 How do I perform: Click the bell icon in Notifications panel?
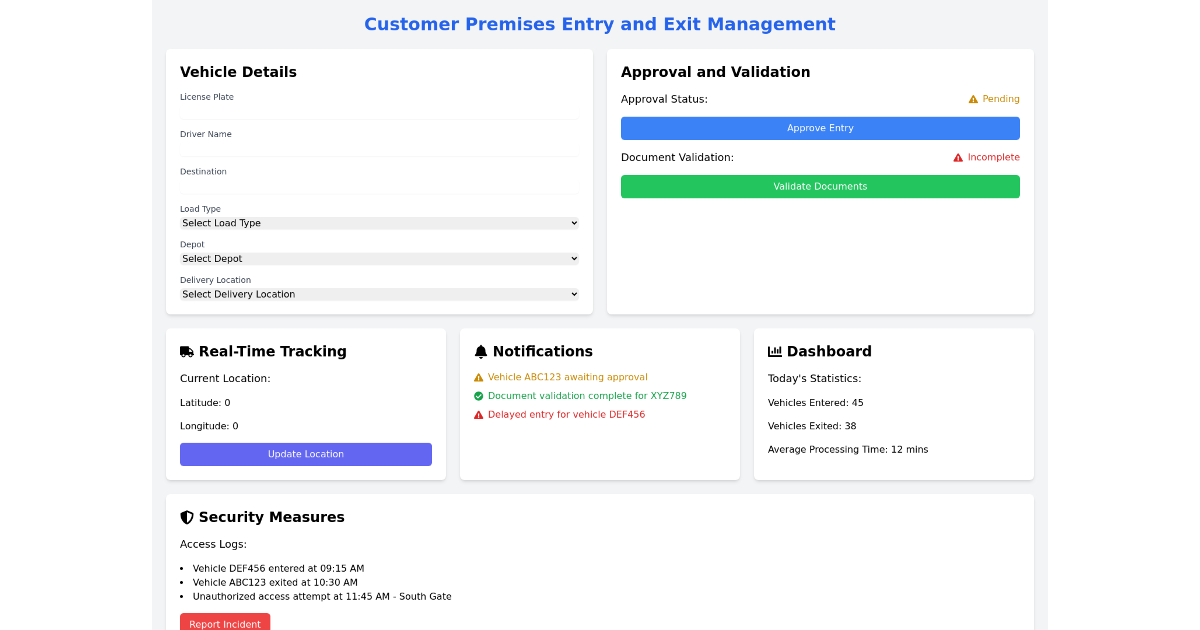(481, 351)
